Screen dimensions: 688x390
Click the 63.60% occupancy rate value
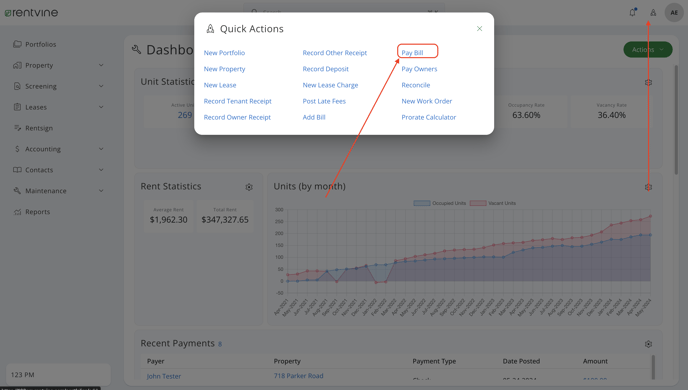(526, 115)
